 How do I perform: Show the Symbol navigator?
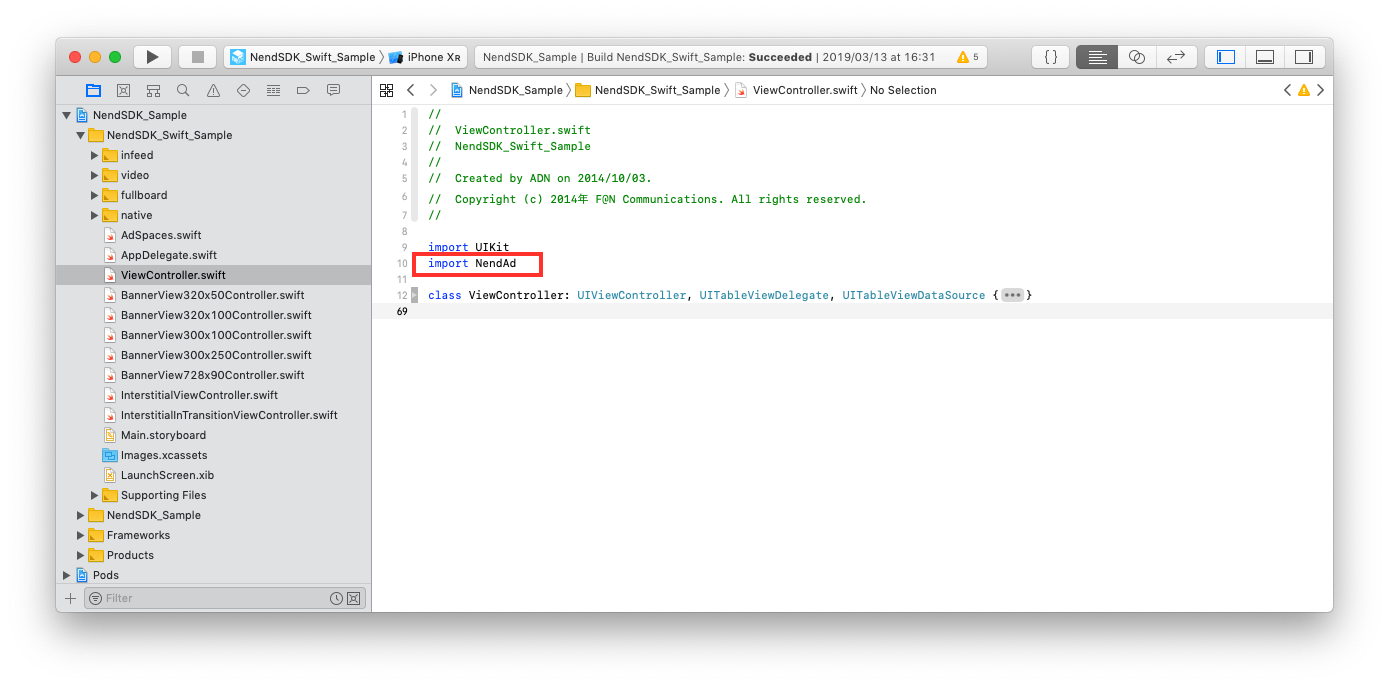tap(153, 90)
